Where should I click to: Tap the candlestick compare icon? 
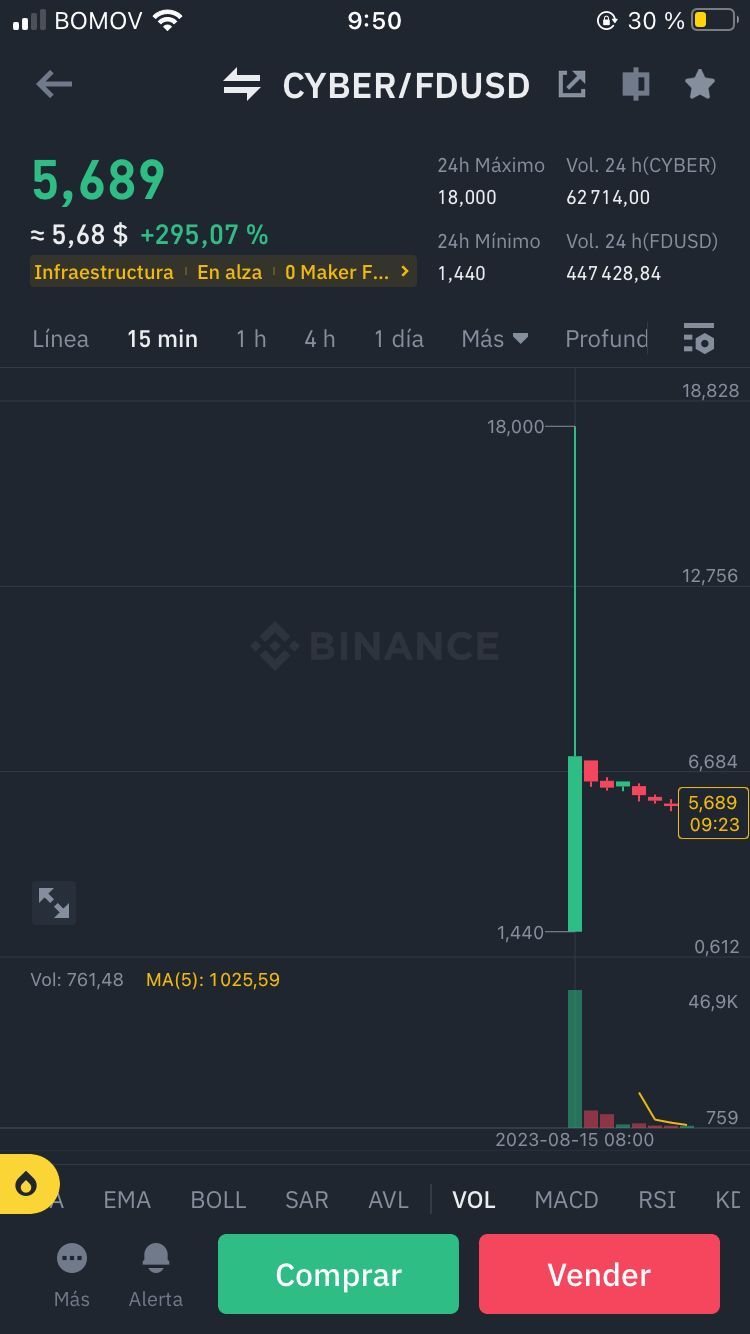click(636, 84)
